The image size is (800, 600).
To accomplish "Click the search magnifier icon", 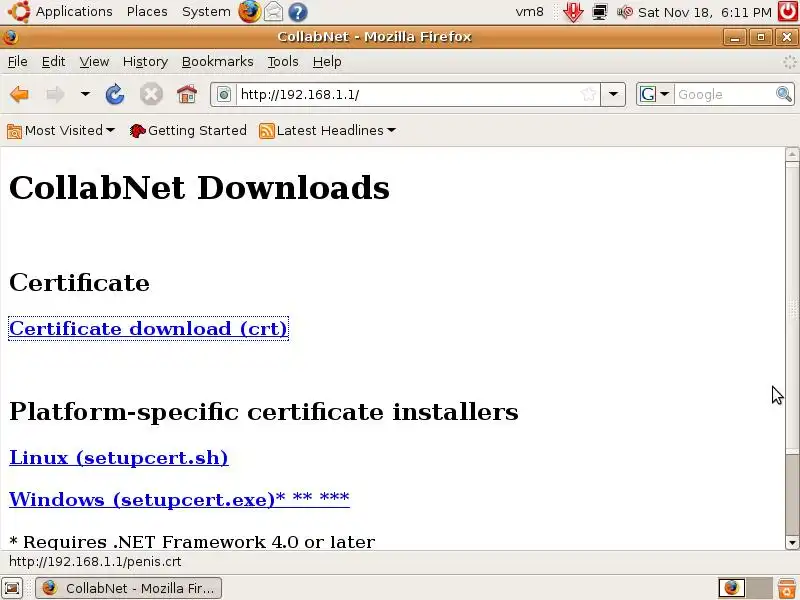I will 784,94.
